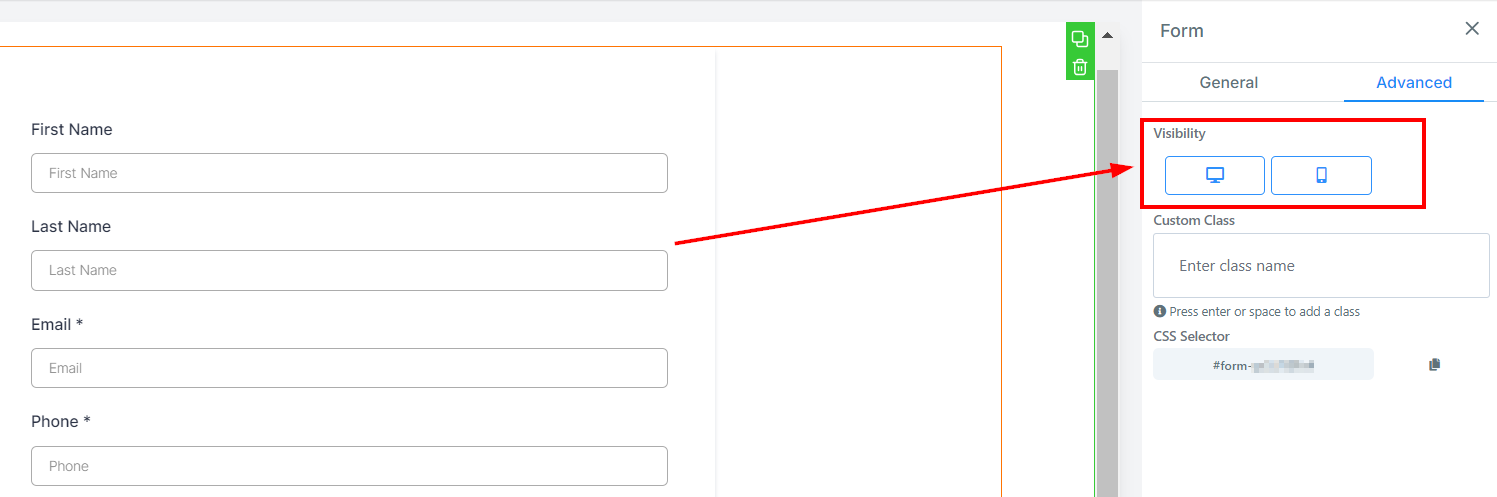Toggle mobile visibility for the form
Viewport: 1497px width, 497px height.
(1321, 175)
